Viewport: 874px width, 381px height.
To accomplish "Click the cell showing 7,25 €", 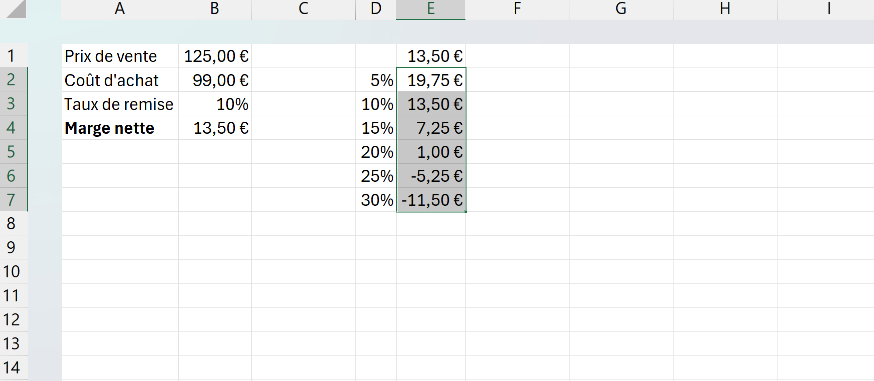I will point(431,128).
